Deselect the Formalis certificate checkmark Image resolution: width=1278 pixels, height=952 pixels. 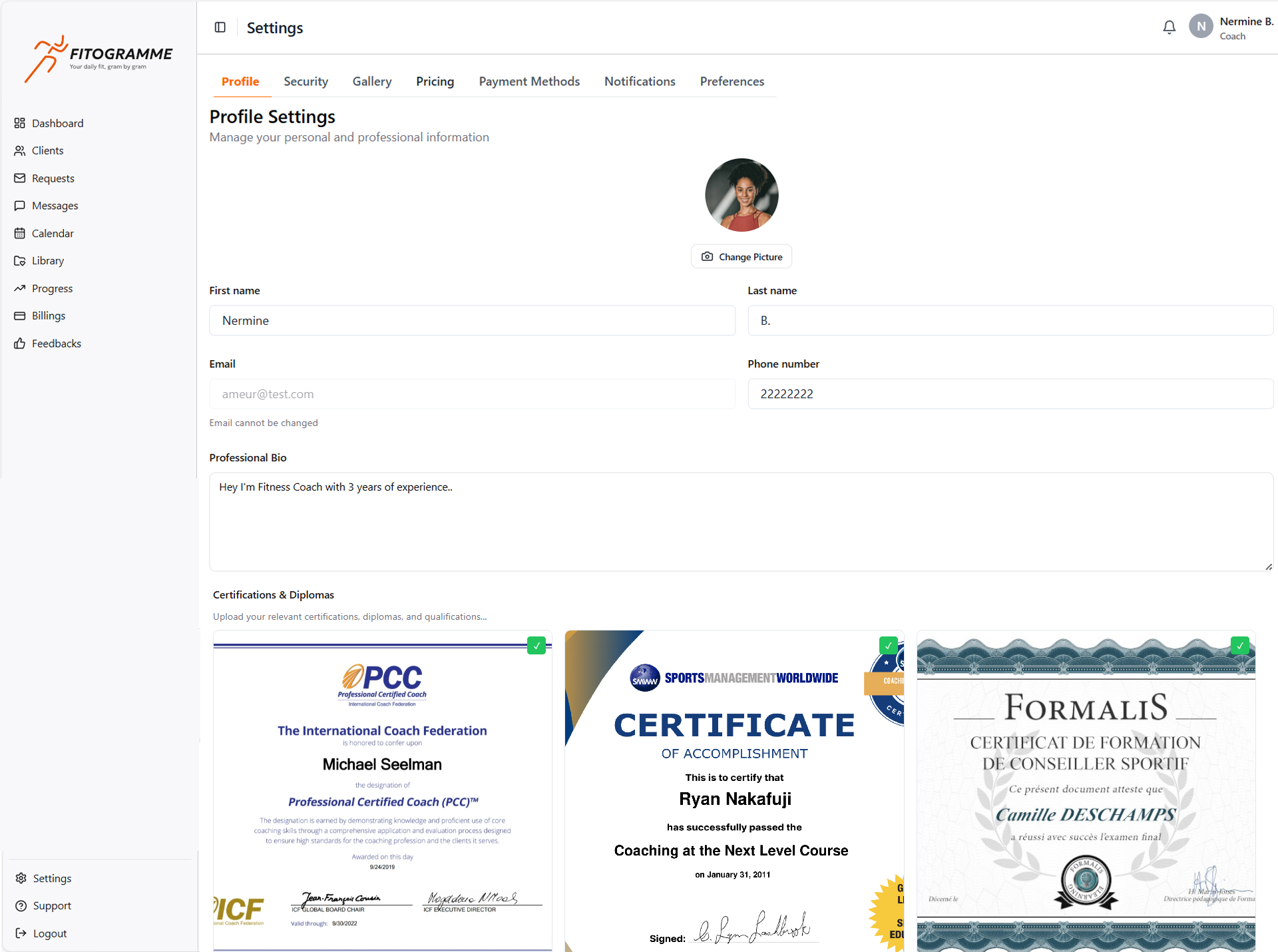(x=1241, y=645)
